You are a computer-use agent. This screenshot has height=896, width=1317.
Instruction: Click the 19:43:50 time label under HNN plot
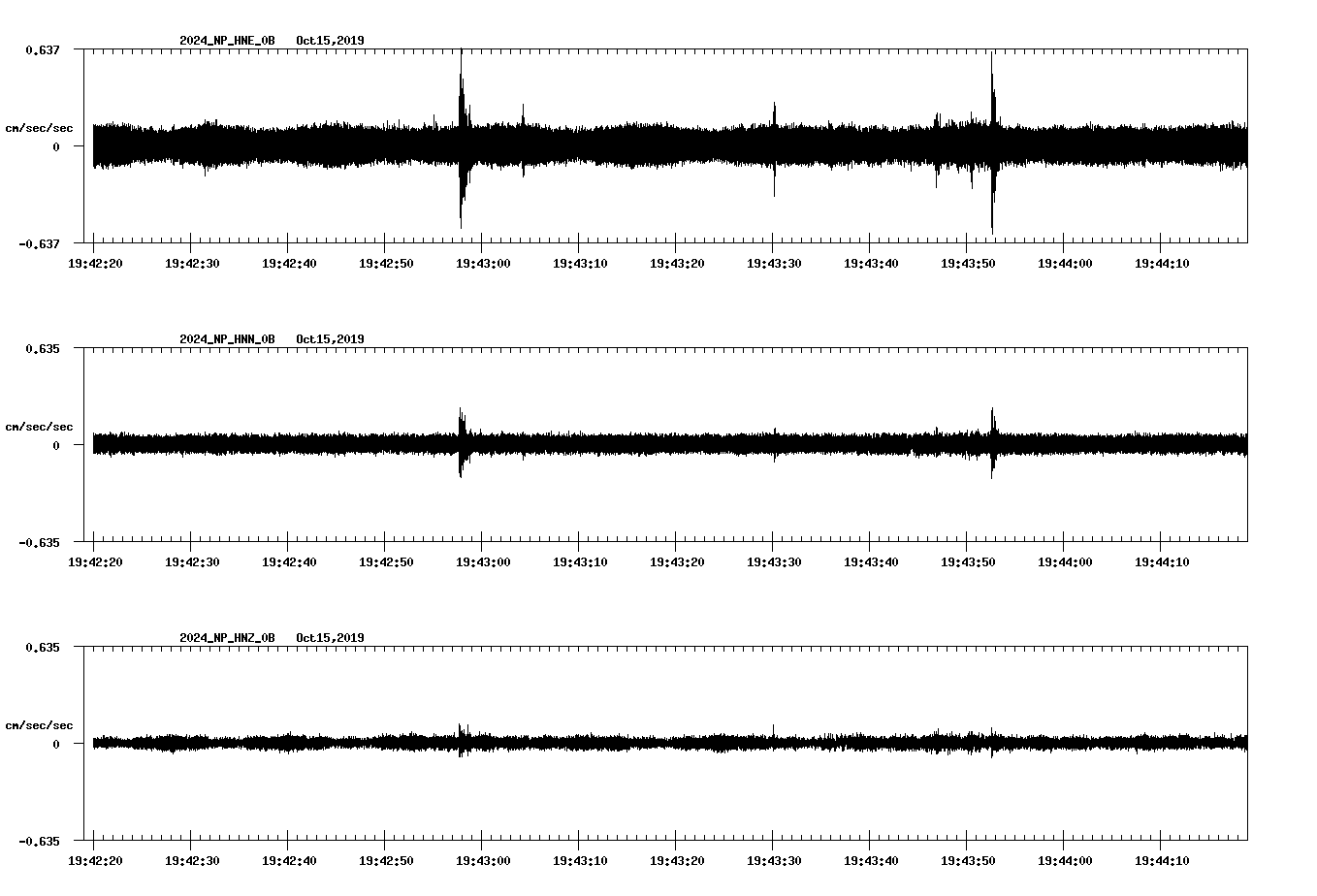coord(968,561)
